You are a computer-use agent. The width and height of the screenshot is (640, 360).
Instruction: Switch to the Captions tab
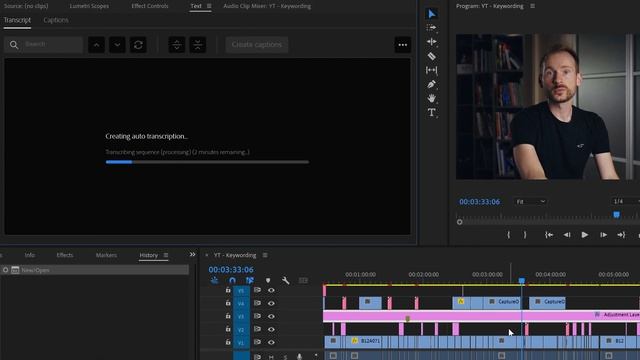[56, 20]
